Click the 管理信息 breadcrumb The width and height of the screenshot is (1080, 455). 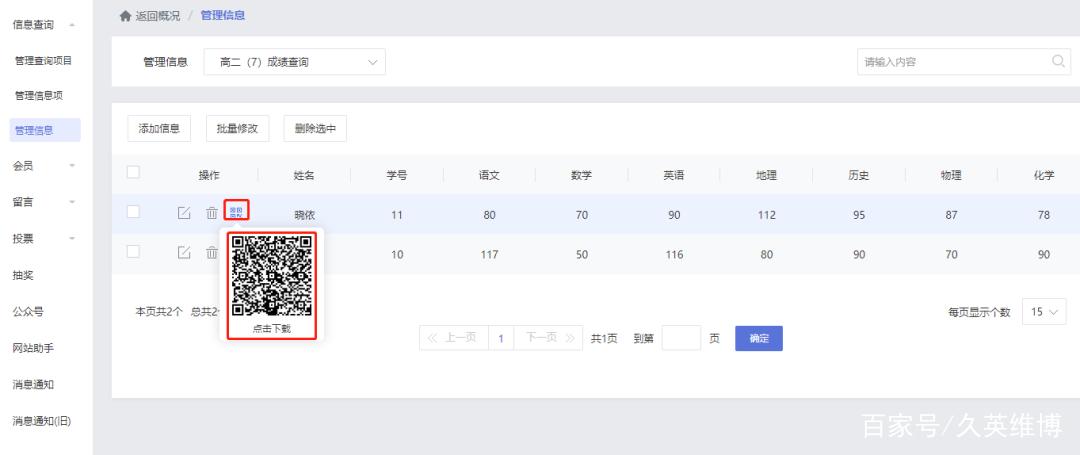[x=222, y=15]
